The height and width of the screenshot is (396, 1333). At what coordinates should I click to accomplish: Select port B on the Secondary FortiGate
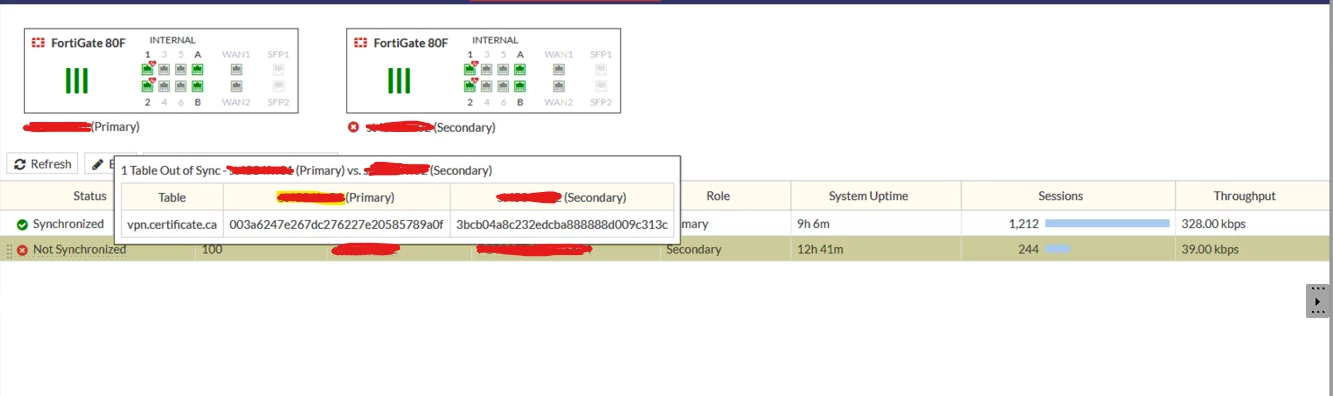[521, 86]
